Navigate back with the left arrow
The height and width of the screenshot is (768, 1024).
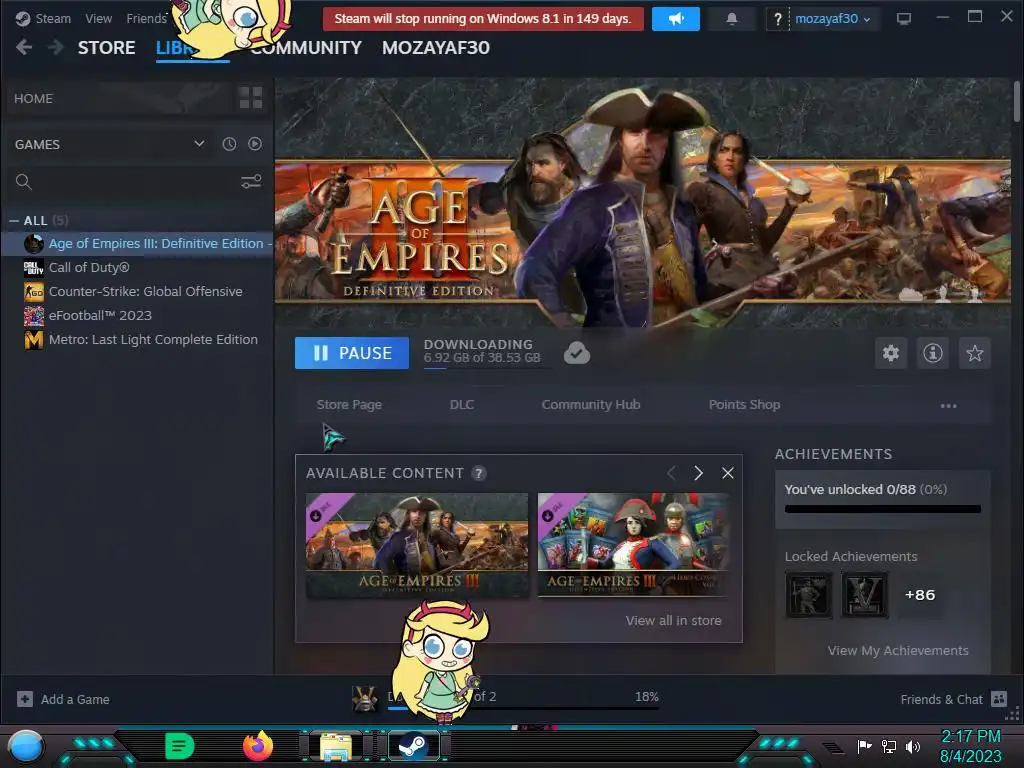[x=24, y=47]
